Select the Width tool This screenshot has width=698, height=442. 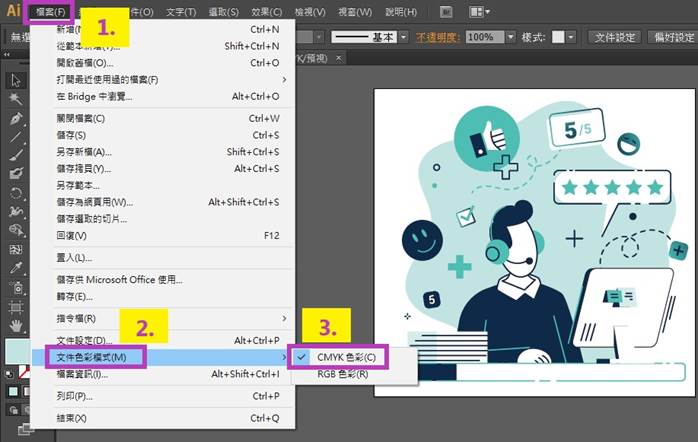pos(16,211)
